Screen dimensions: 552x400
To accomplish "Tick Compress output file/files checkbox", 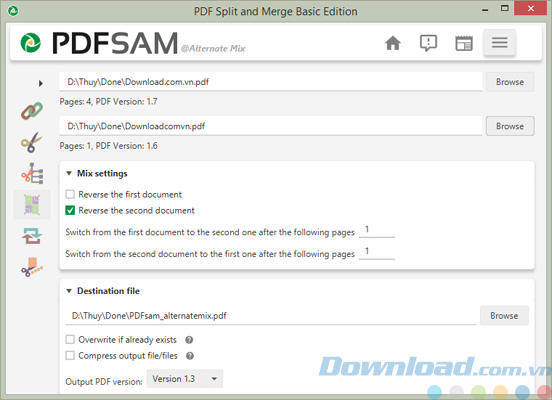I will coord(70,356).
